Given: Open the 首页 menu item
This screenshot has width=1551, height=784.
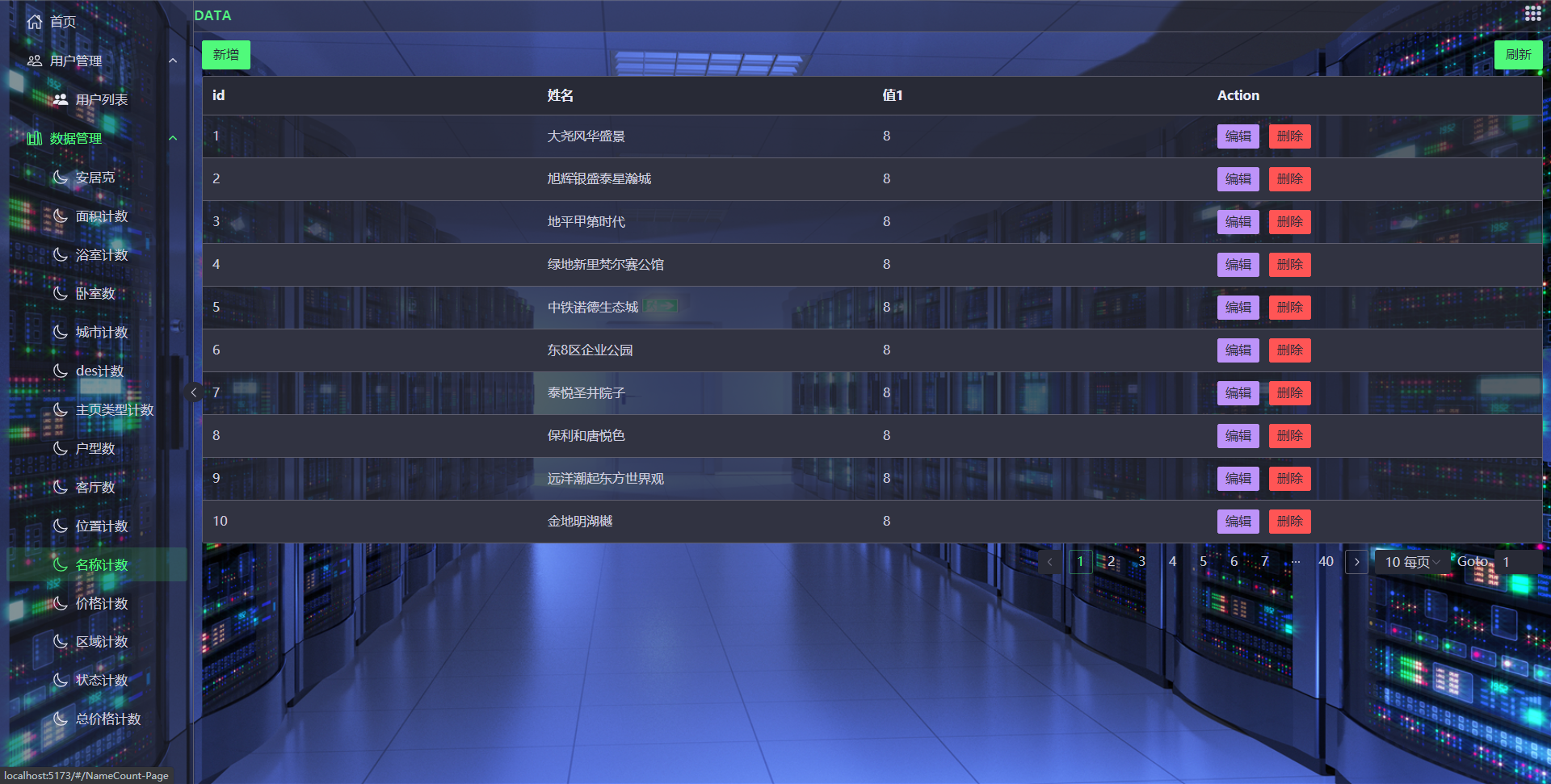Looking at the screenshot, I should pos(97,22).
